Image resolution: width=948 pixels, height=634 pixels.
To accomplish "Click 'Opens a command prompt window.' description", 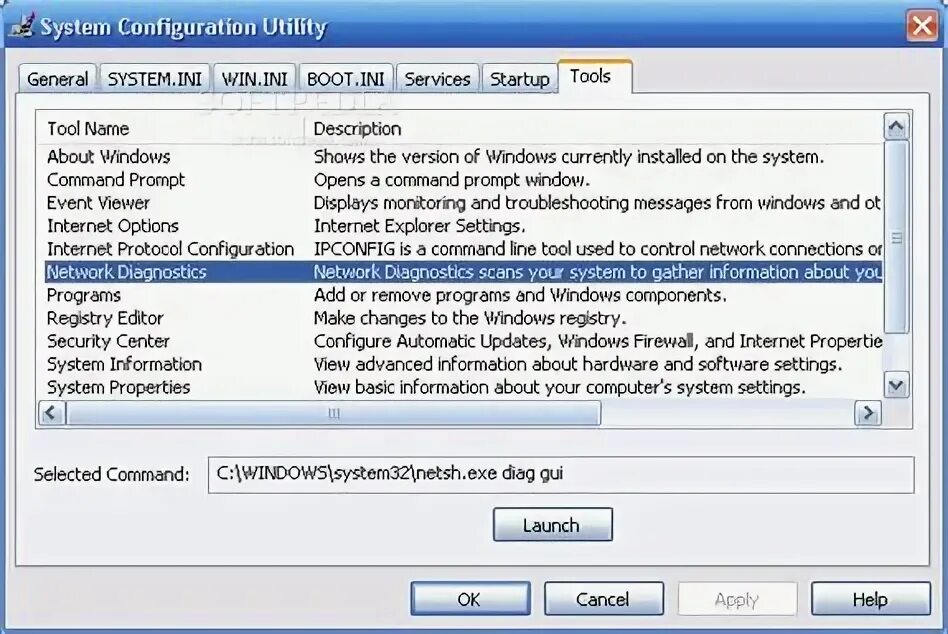I will tap(452, 180).
